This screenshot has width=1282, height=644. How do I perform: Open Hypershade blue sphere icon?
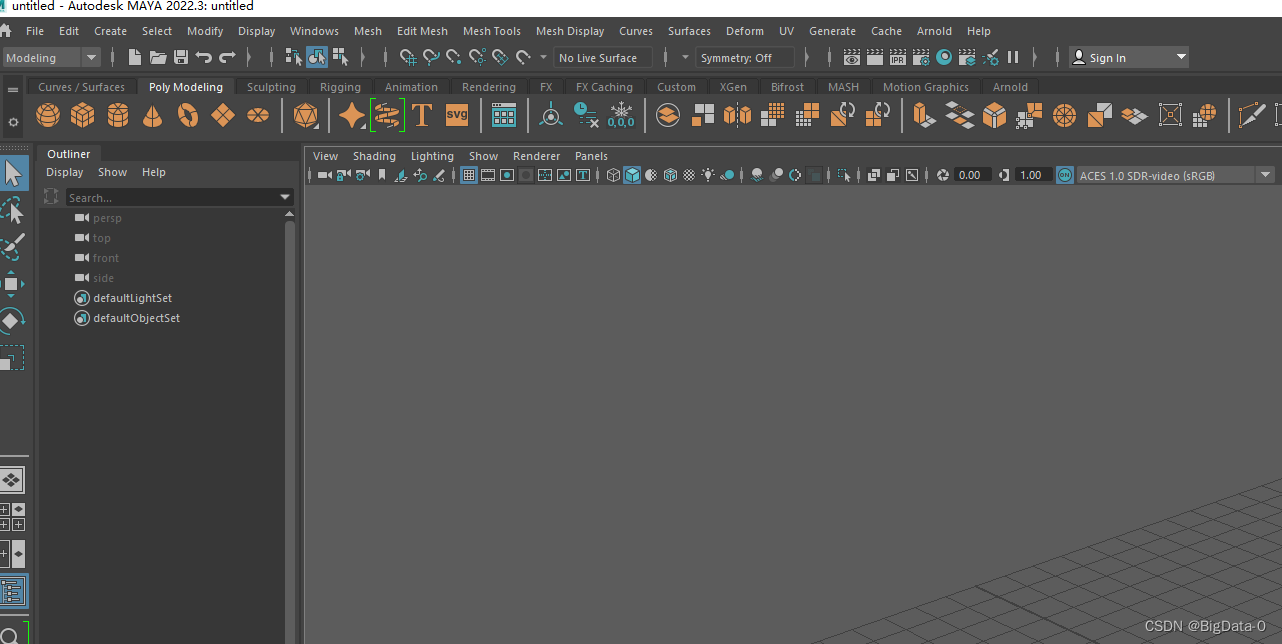(x=944, y=58)
